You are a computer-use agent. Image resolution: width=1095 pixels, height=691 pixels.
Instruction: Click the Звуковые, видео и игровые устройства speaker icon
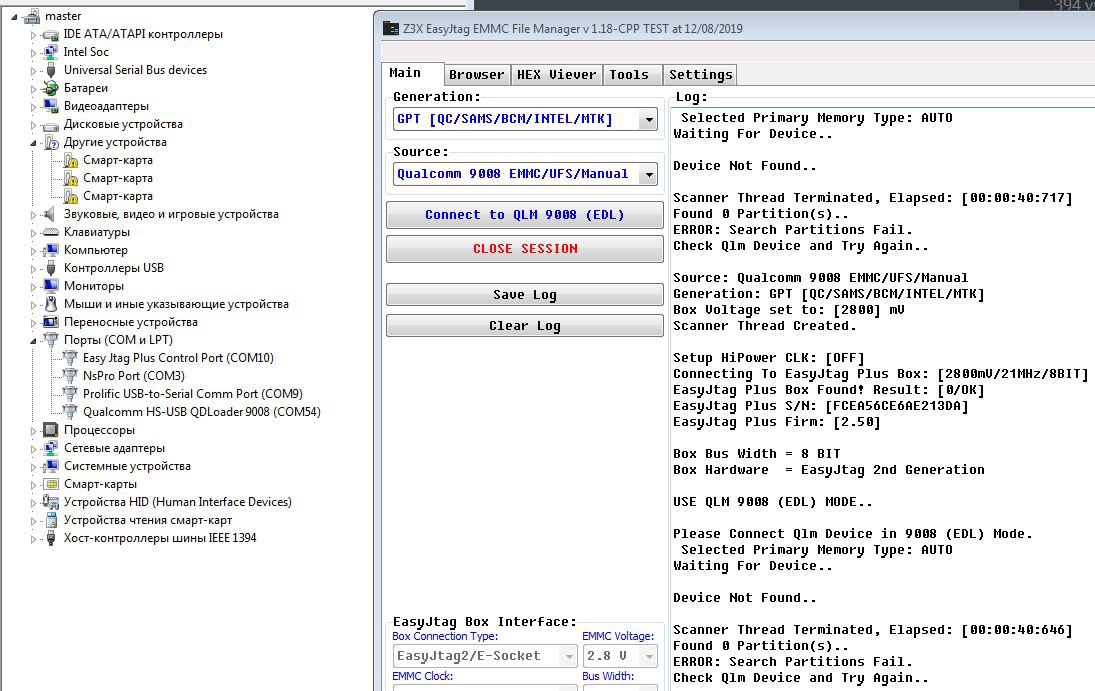point(49,214)
